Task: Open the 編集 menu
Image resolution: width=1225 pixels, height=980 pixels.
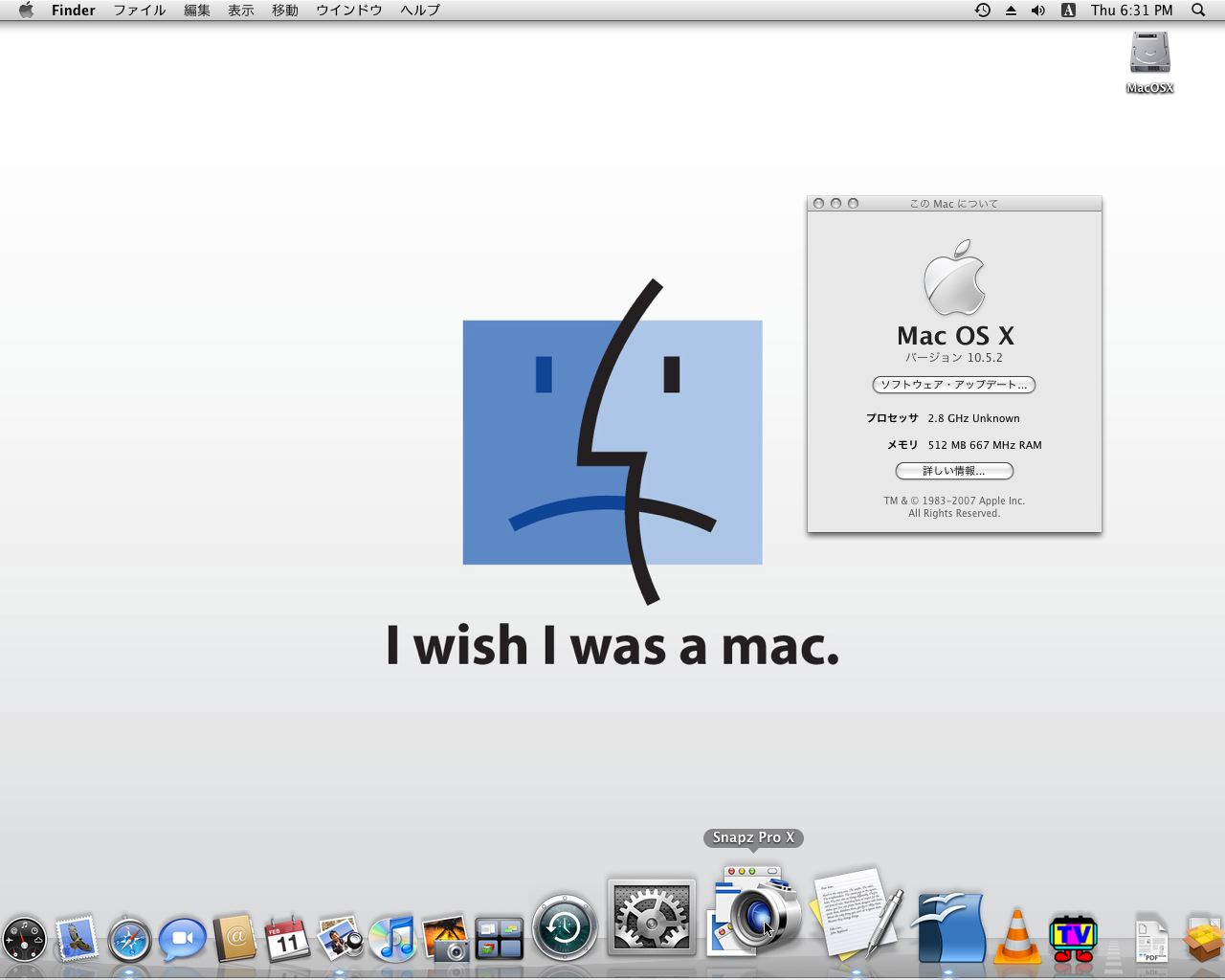Action: click(x=197, y=10)
